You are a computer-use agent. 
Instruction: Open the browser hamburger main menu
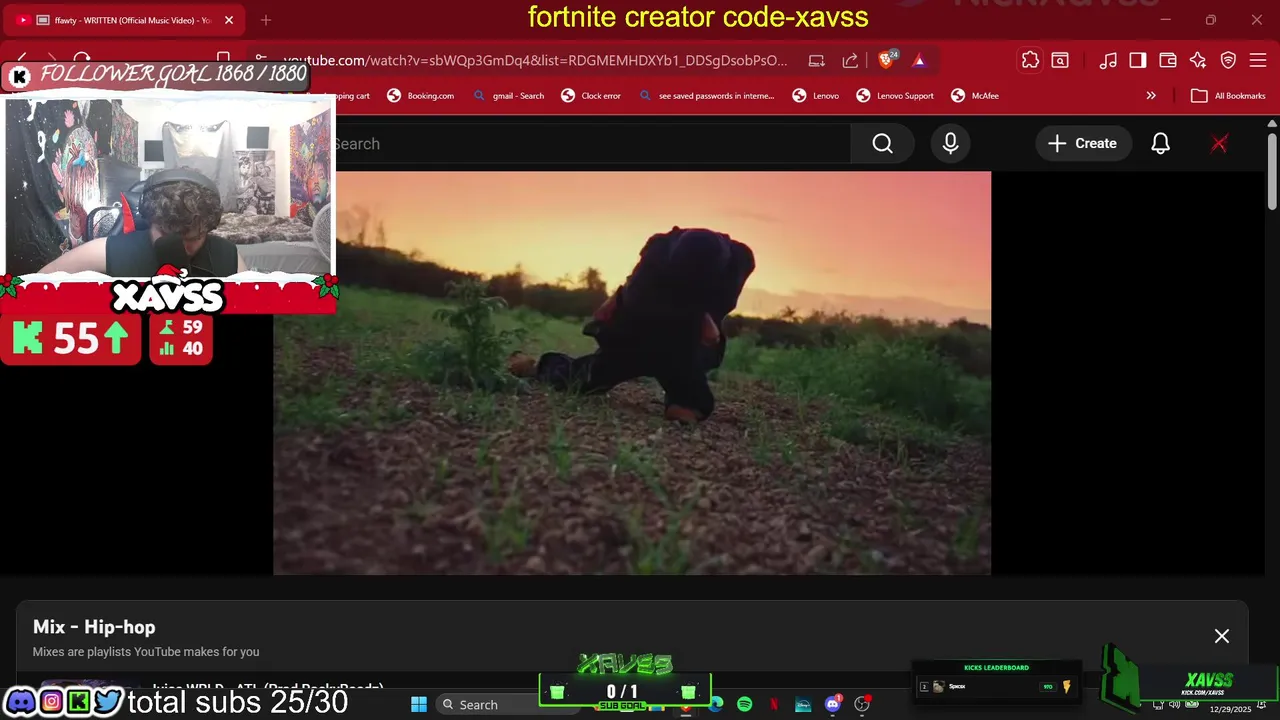(x=1258, y=61)
